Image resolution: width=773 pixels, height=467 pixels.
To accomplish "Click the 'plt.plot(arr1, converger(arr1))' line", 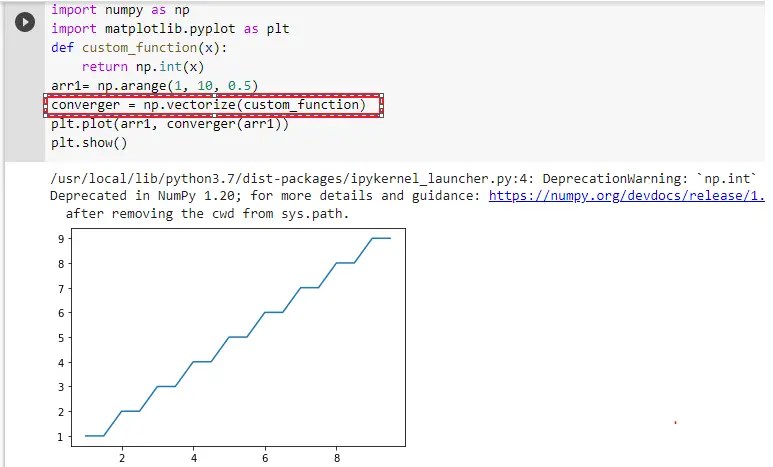I will 170,124.
